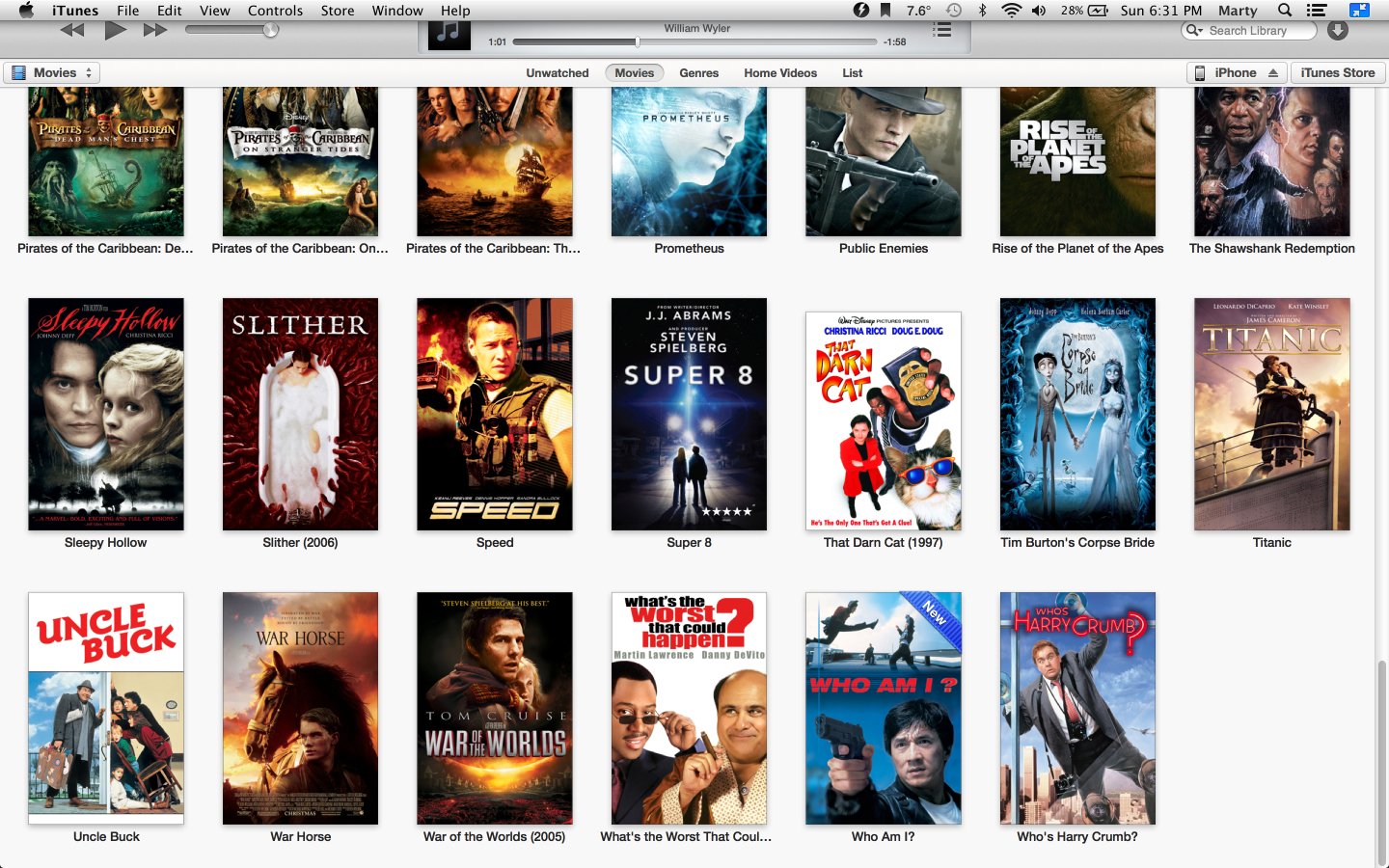Open the Apple menu
This screenshot has height=868, width=1389.
point(26,11)
